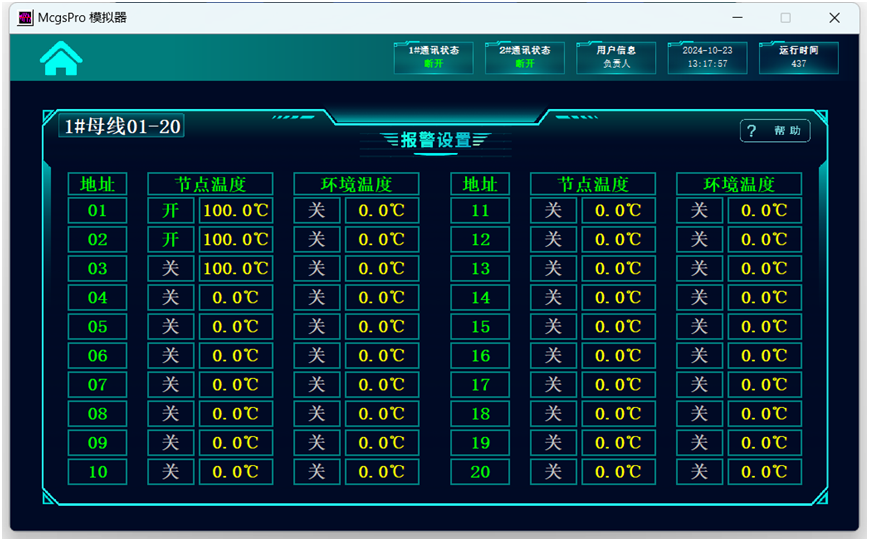This screenshot has width=869, height=541.
Task: Open the 用户信息 panel
Action: click(616, 57)
